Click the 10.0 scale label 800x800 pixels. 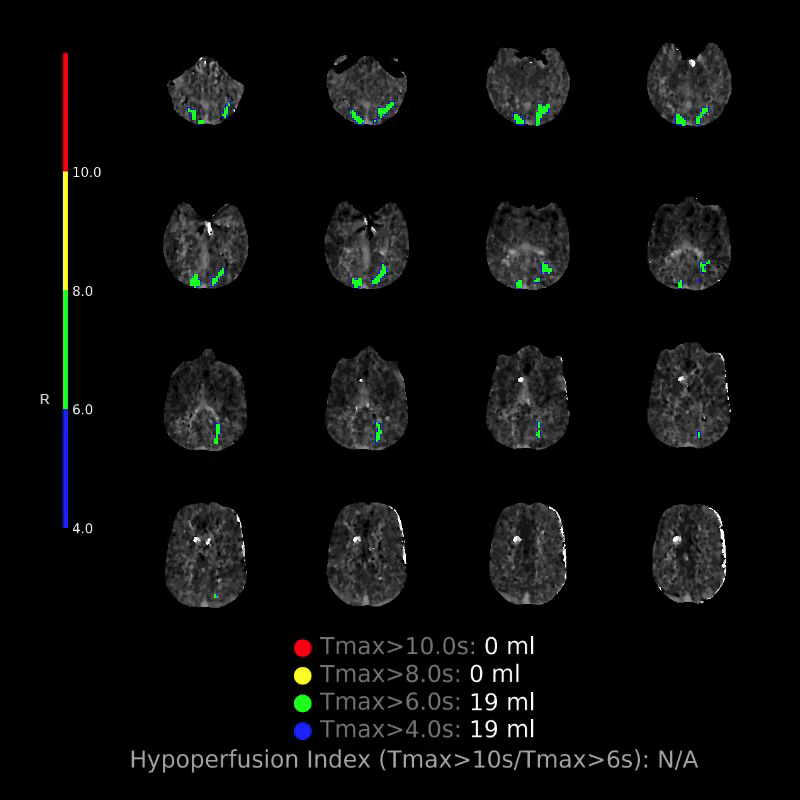point(87,173)
